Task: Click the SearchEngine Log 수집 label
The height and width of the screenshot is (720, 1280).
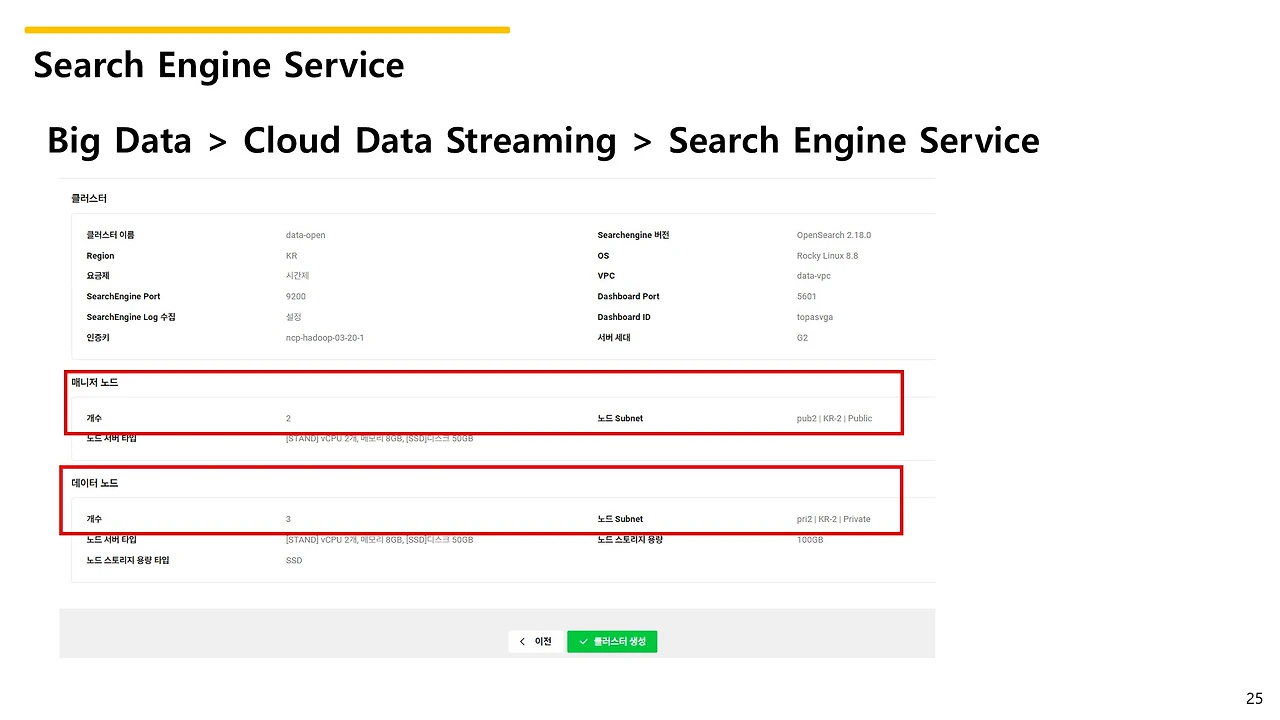Action: click(x=131, y=317)
